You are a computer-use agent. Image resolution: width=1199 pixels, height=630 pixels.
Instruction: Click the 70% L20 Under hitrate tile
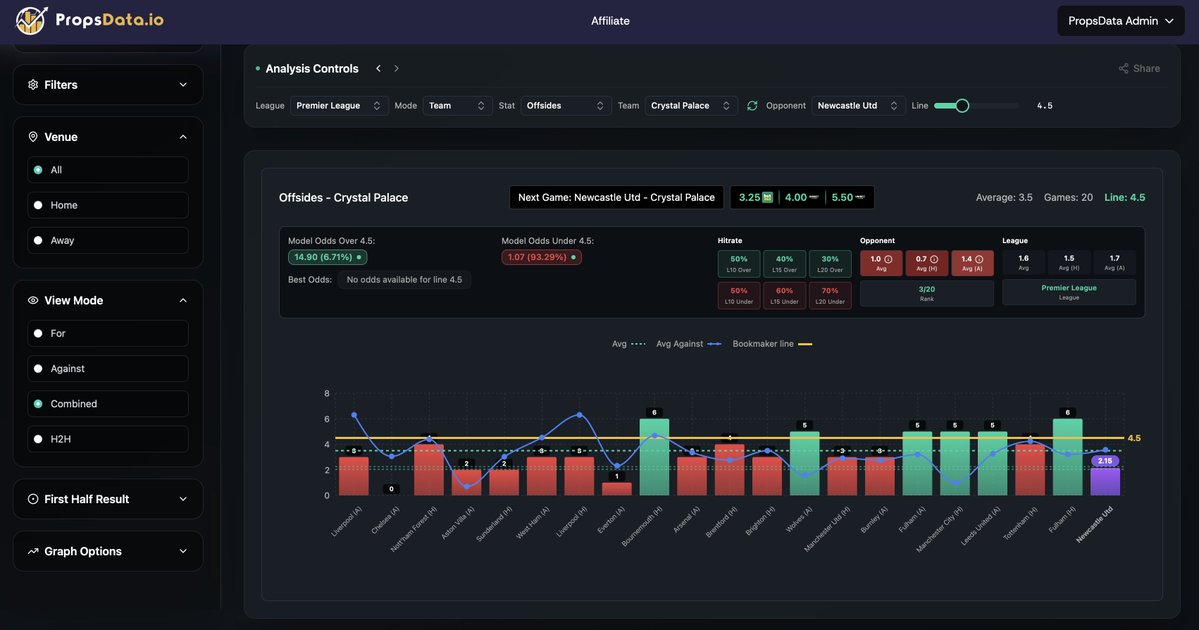tap(830, 295)
